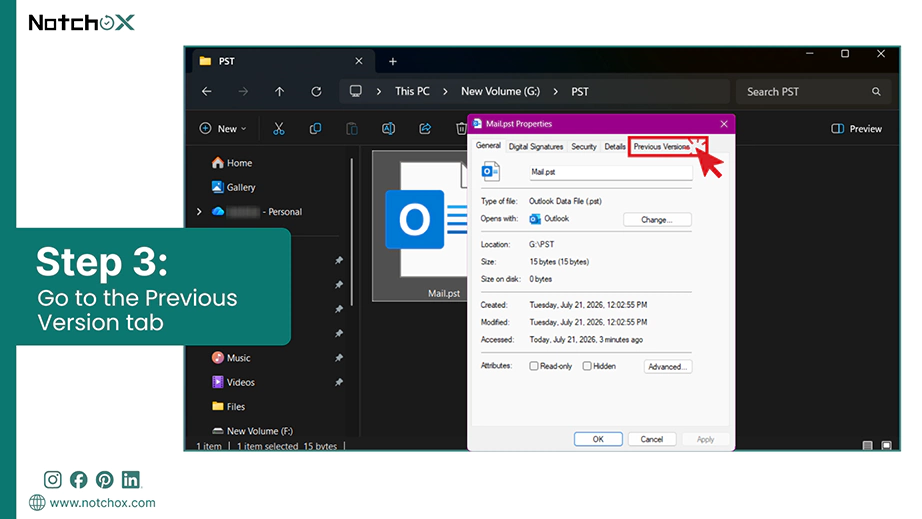Click This PC in the address bar

pyautogui.click(x=412, y=92)
